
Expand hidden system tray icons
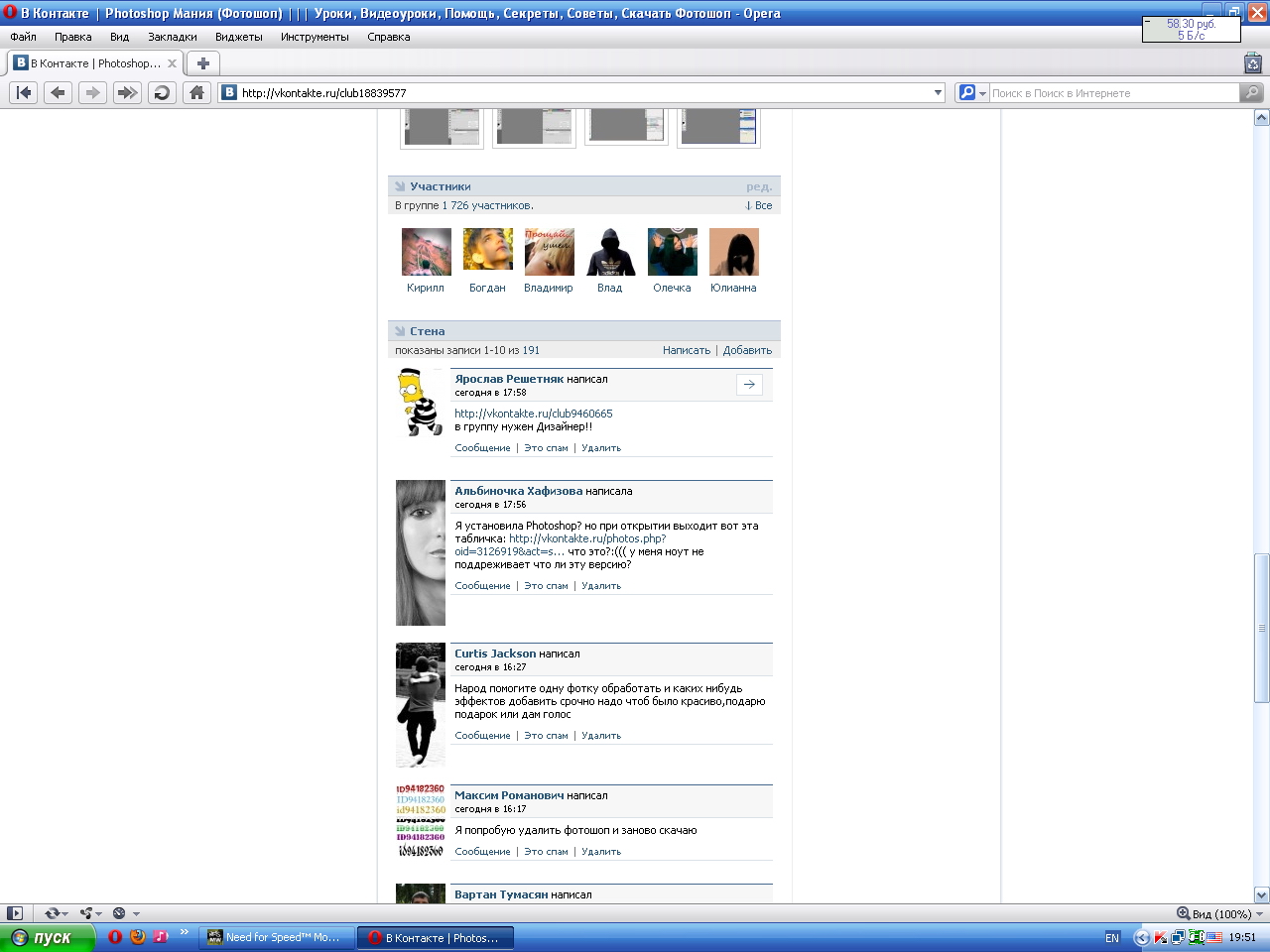tap(1142, 938)
